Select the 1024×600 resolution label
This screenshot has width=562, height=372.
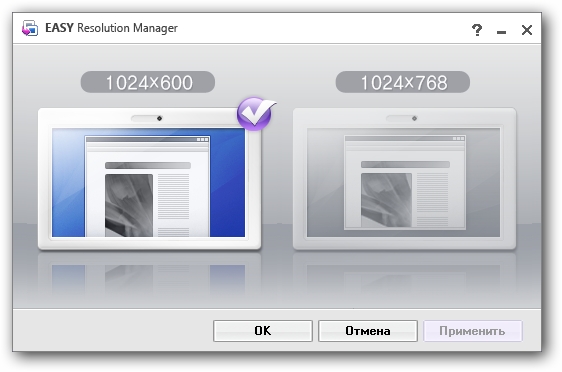point(148,82)
